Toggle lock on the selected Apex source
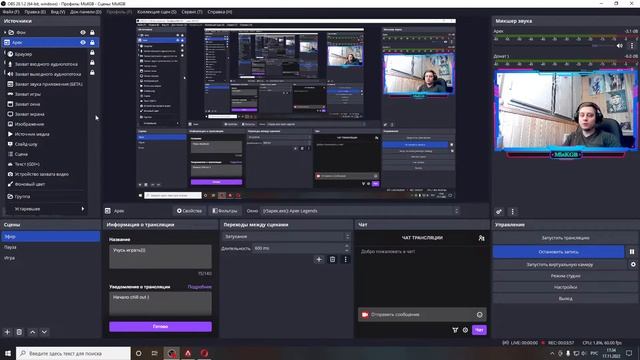This screenshot has width=640, height=360. click(92, 42)
